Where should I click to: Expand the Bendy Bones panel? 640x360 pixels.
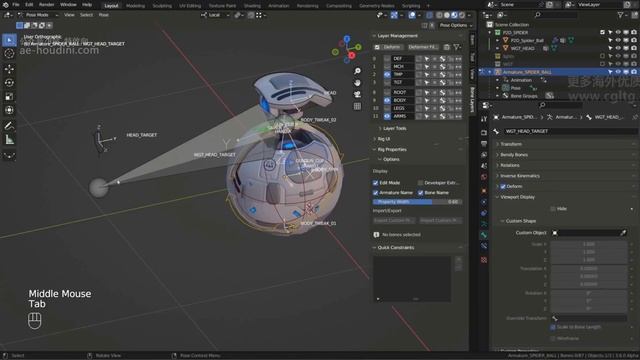tap(498, 155)
